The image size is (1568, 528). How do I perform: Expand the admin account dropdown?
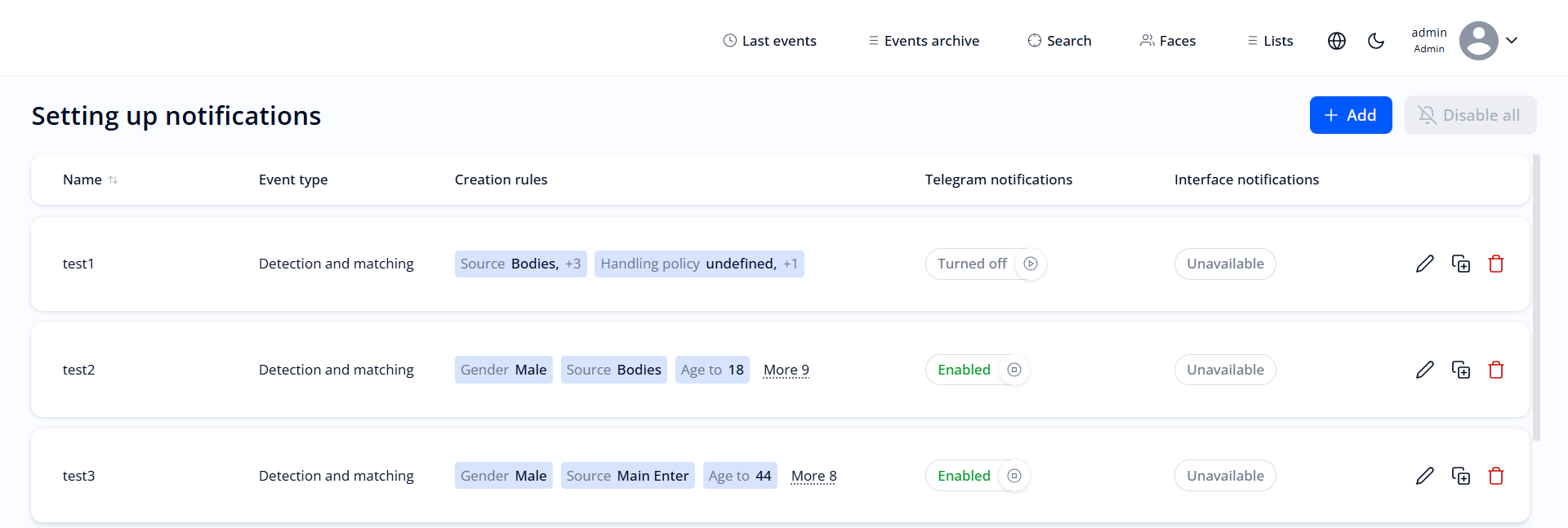click(1512, 40)
